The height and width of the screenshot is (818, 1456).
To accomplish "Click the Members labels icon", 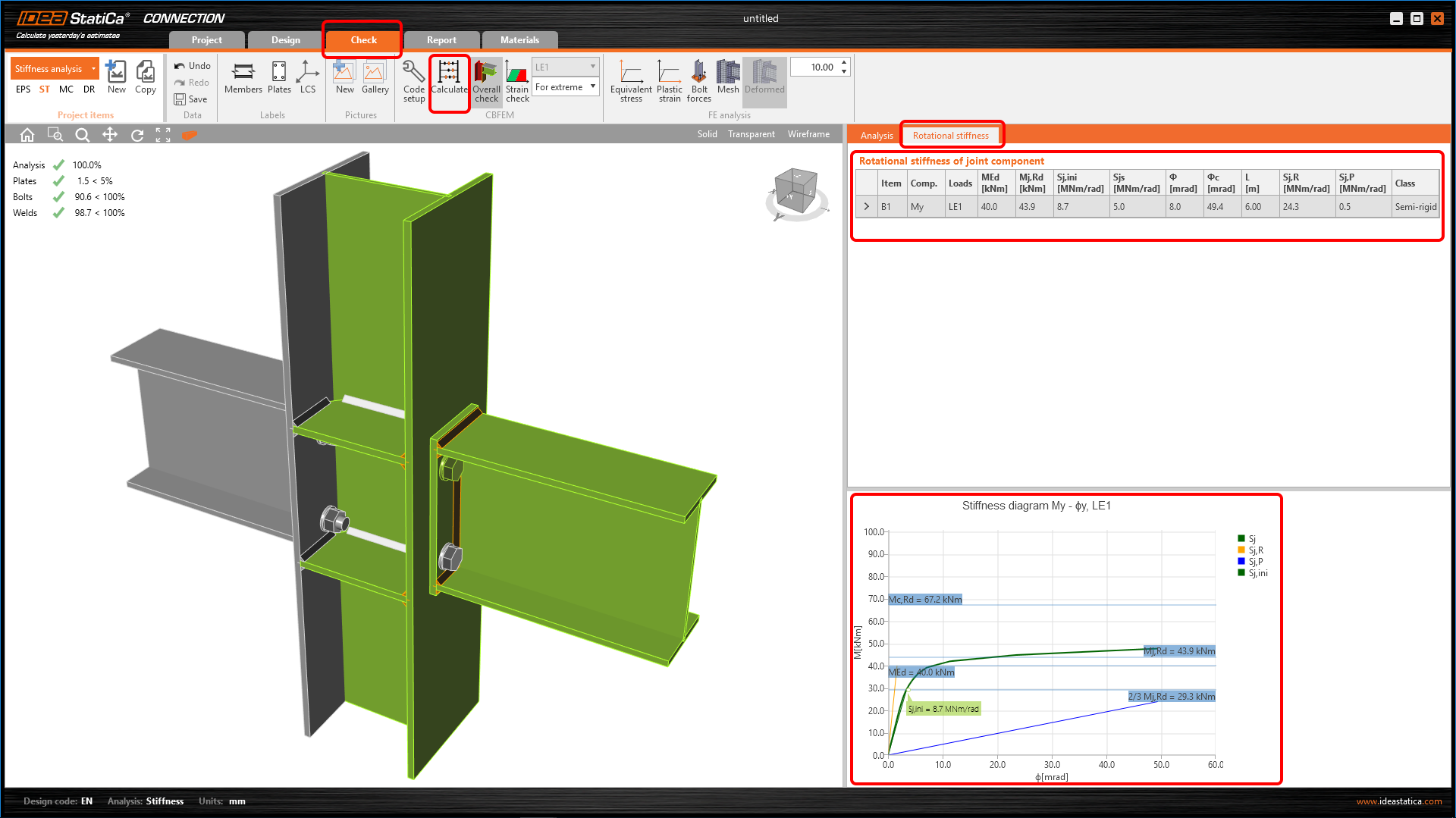I will 243,79.
